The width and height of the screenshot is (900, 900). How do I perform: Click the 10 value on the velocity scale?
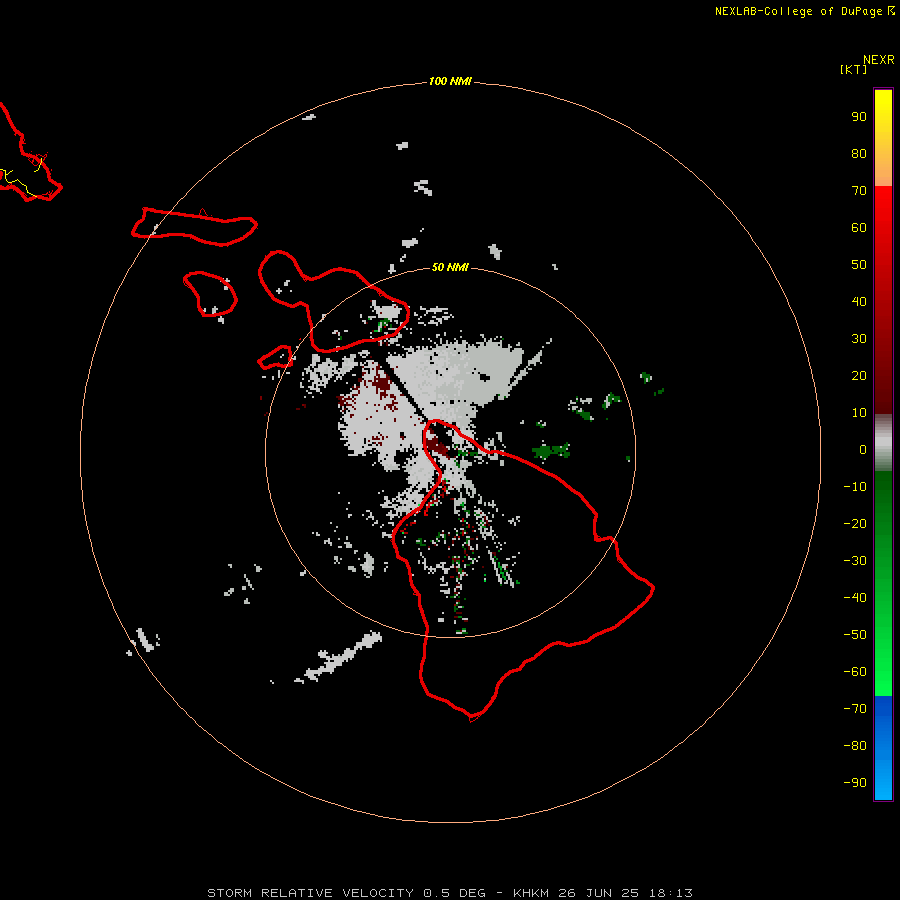tap(859, 413)
